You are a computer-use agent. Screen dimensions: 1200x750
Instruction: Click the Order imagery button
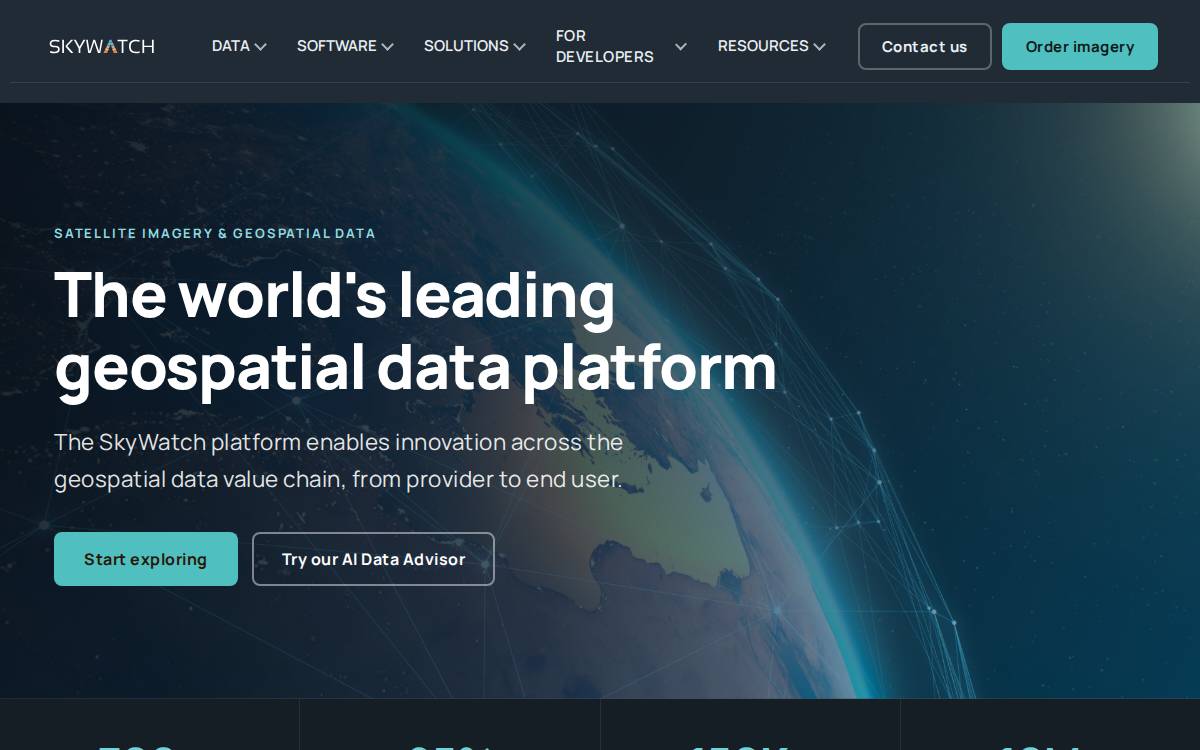[1080, 47]
